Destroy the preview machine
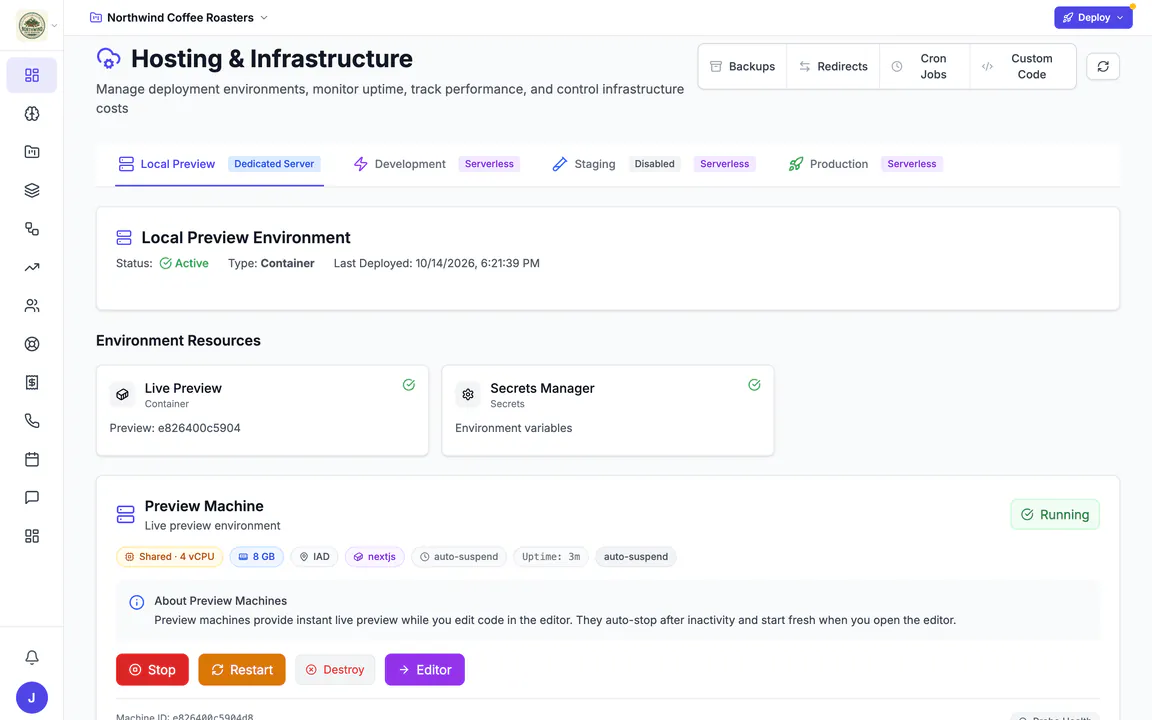 tap(335, 669)
